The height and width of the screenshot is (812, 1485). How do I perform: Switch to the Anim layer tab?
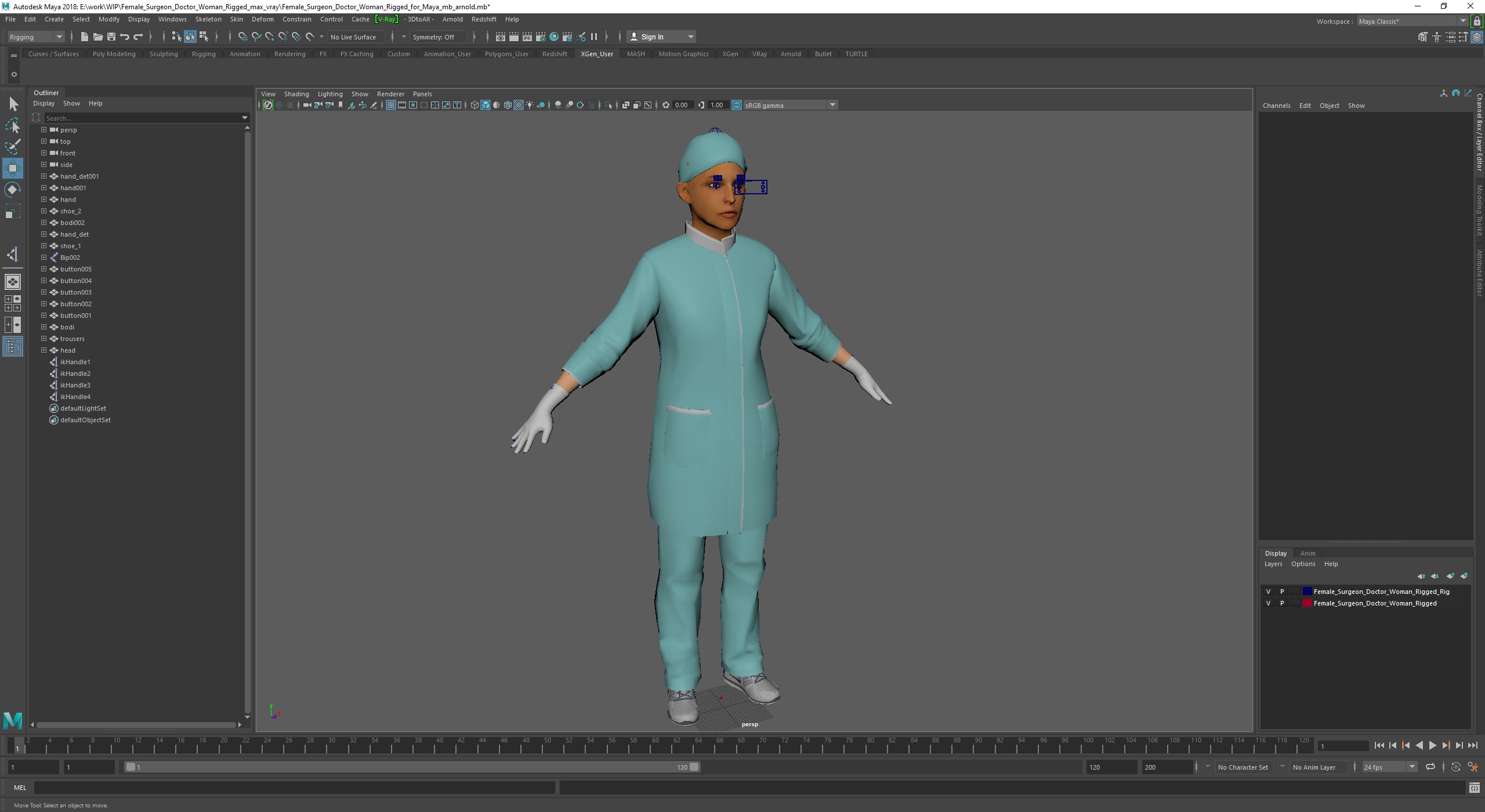point(1307,553)
